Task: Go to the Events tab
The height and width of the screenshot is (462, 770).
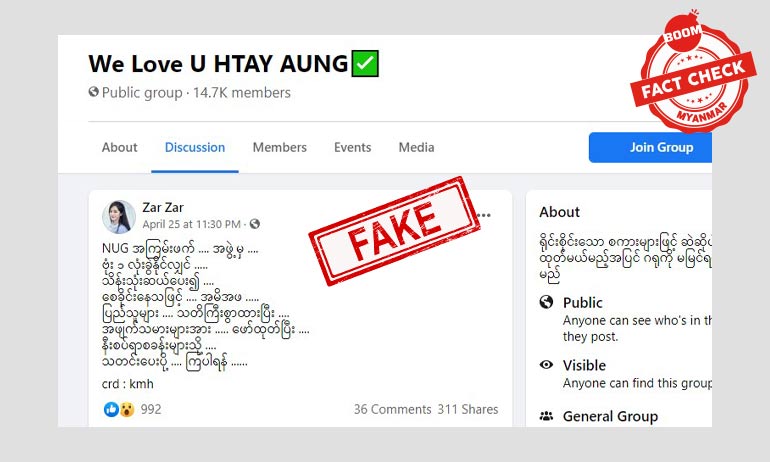Action: (x=353, y=147)
